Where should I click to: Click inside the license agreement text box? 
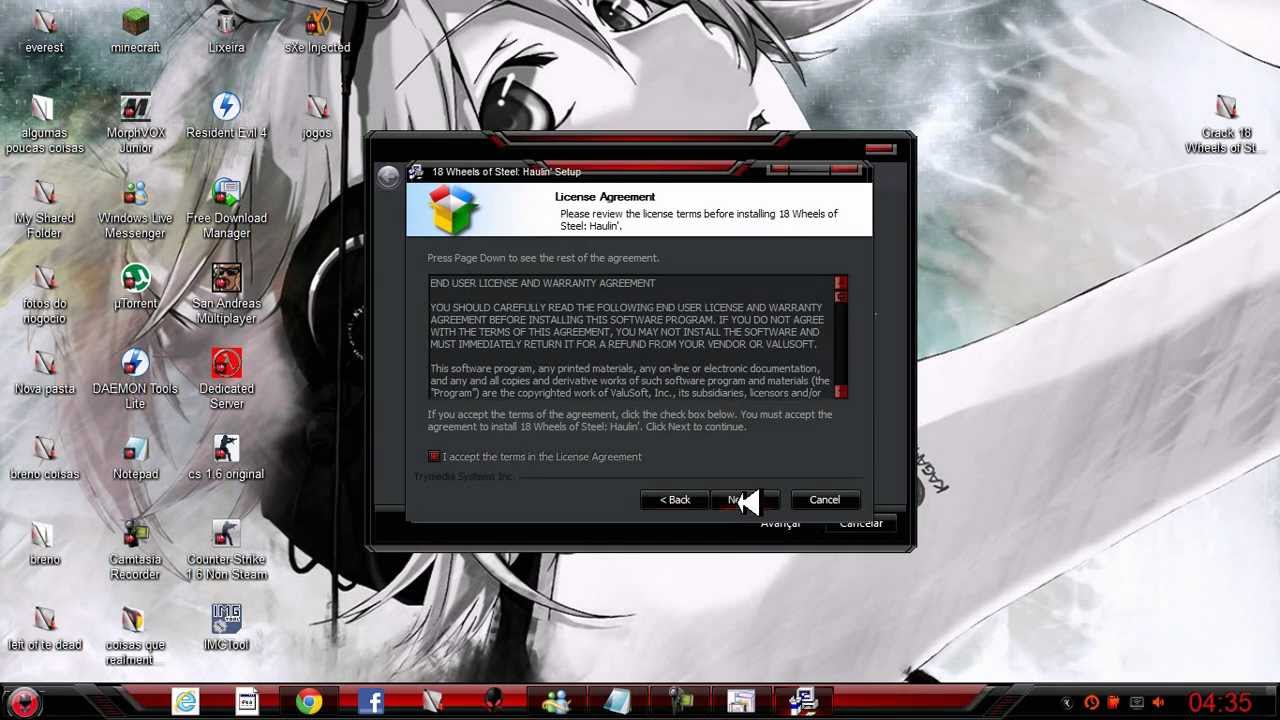630,337
